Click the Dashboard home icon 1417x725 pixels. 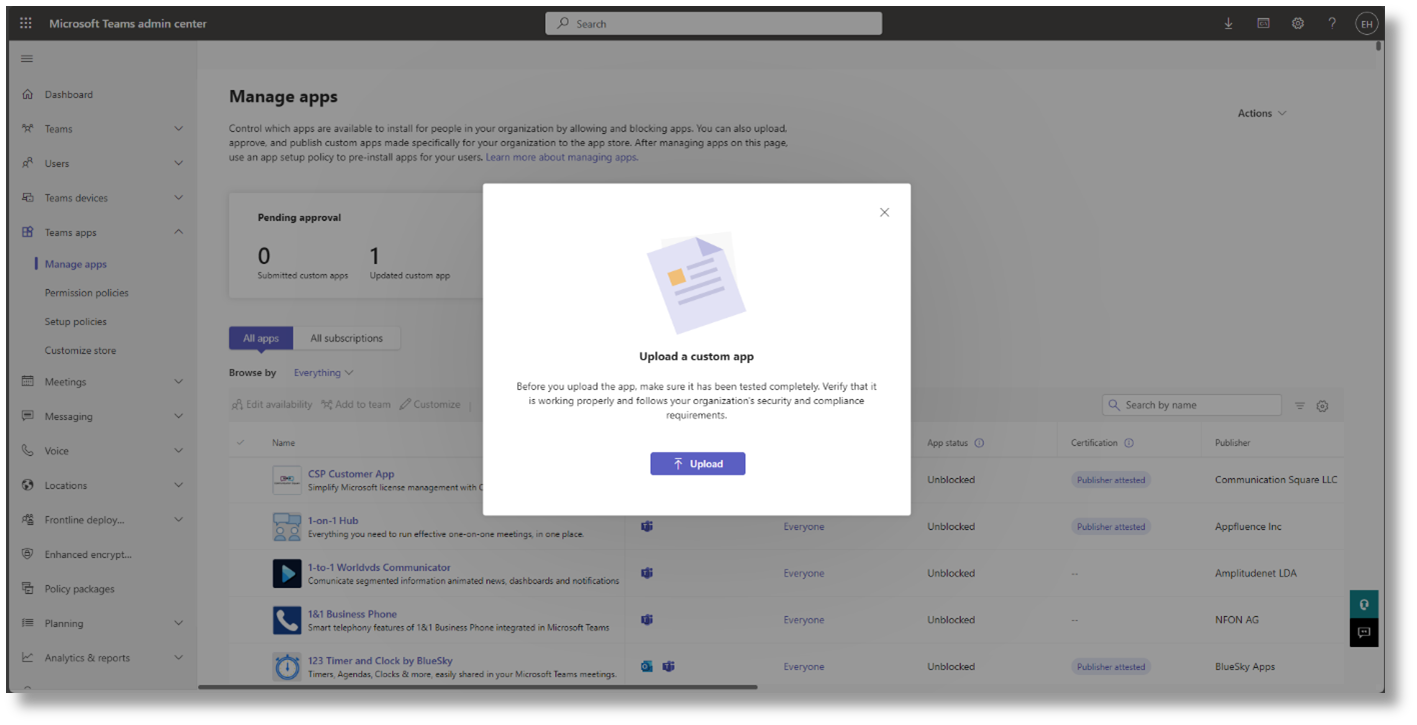28,95
